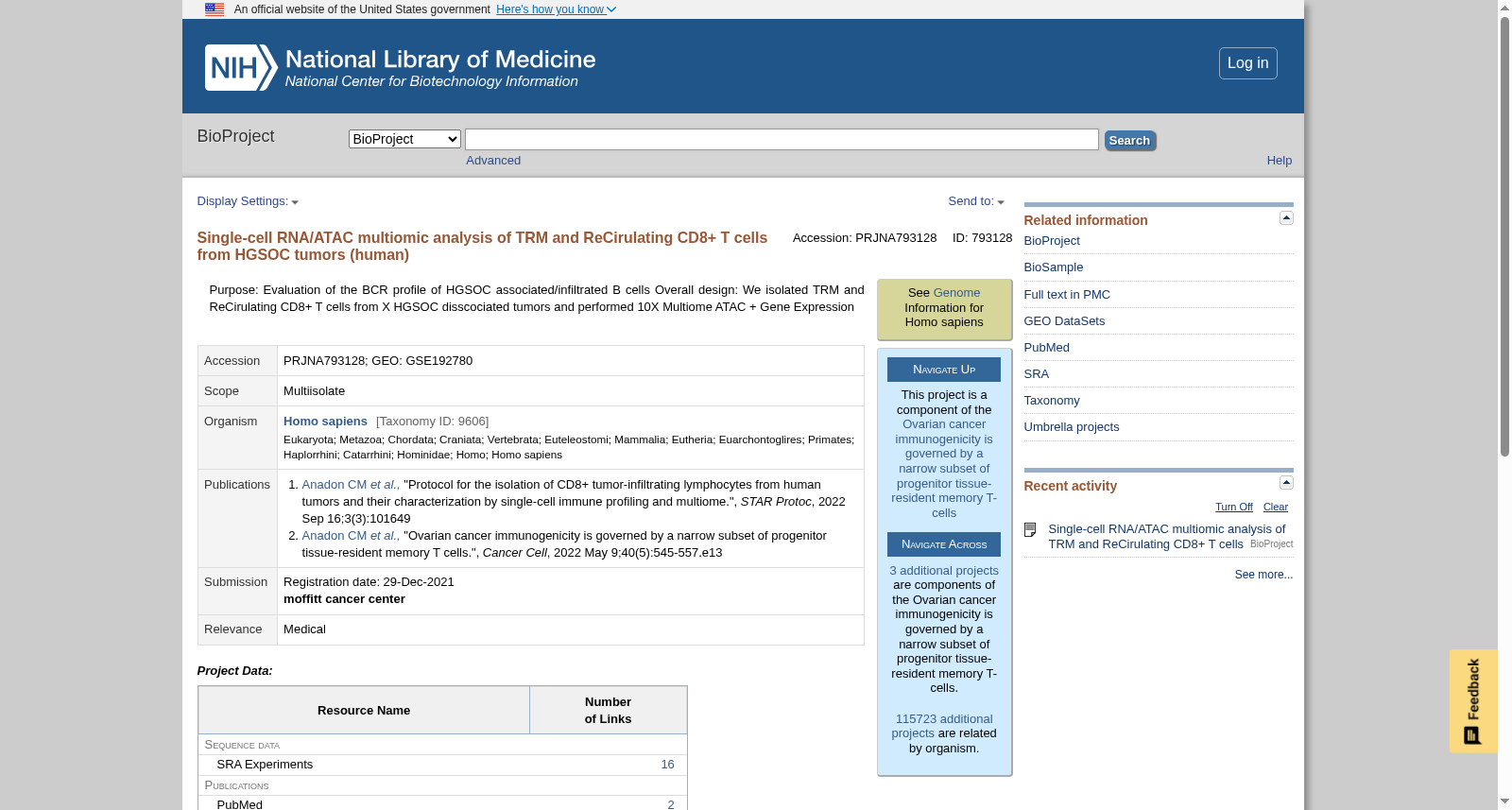Viewport: 1512px width, 810px height.
Task: Click the 'Related information' section heading
Action: tap(1086, 220)
